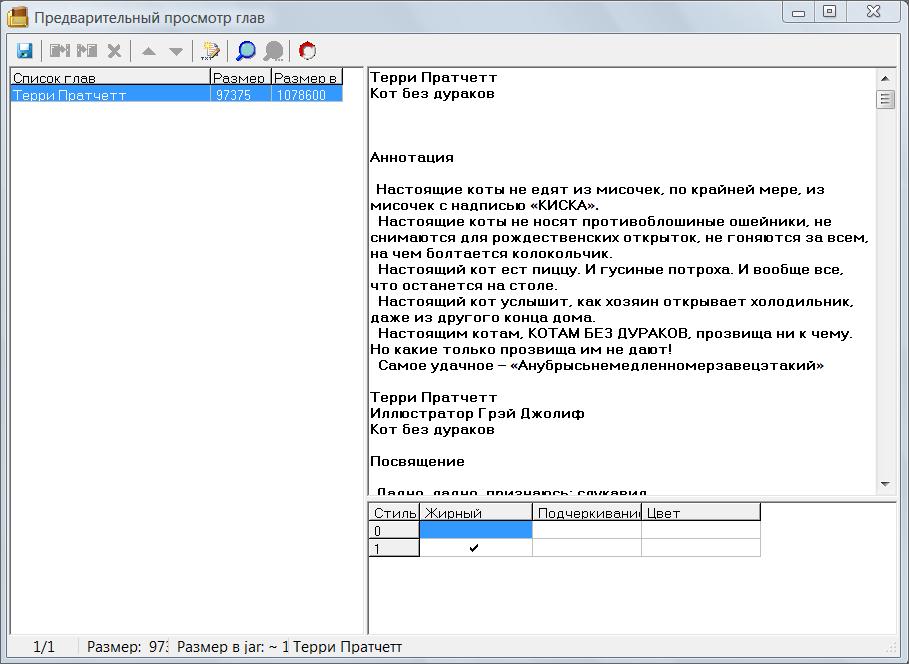Open the TXT text edit icon
This screenshot has height=664, width=909.
pos(210,51)
